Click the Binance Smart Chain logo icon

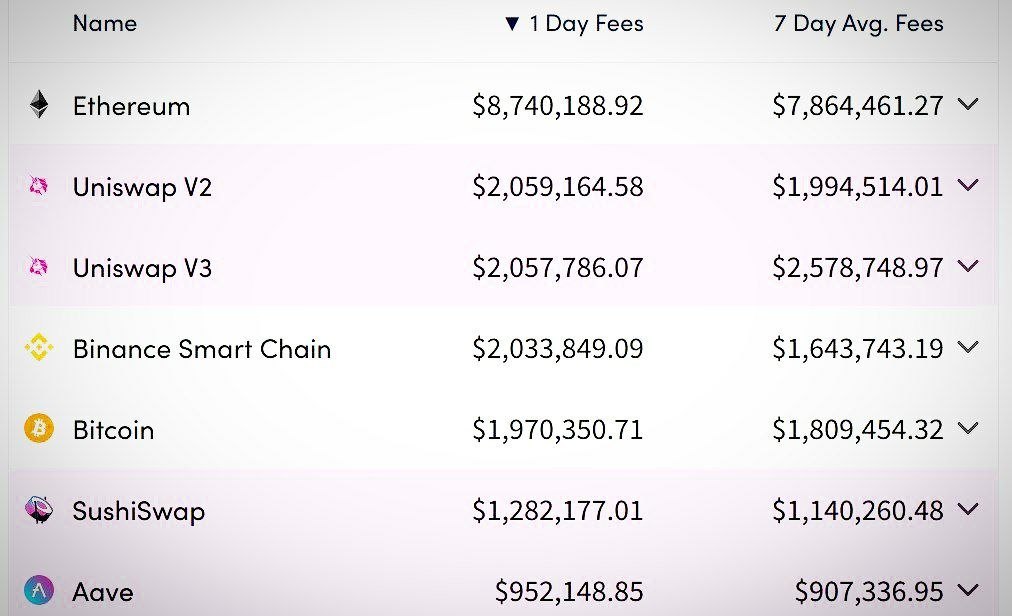point(39,347)
